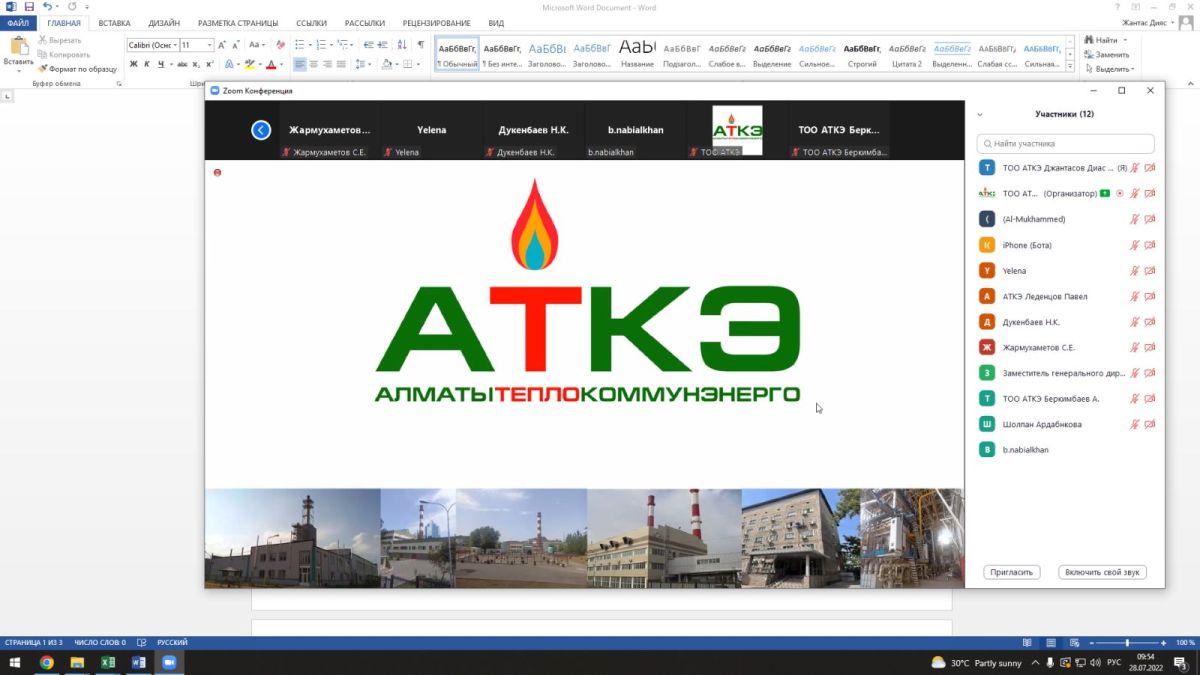Click the Find (Найти) binoculars icon
This screenshot has height=675, width=1200.
[x=1088, y=40]
